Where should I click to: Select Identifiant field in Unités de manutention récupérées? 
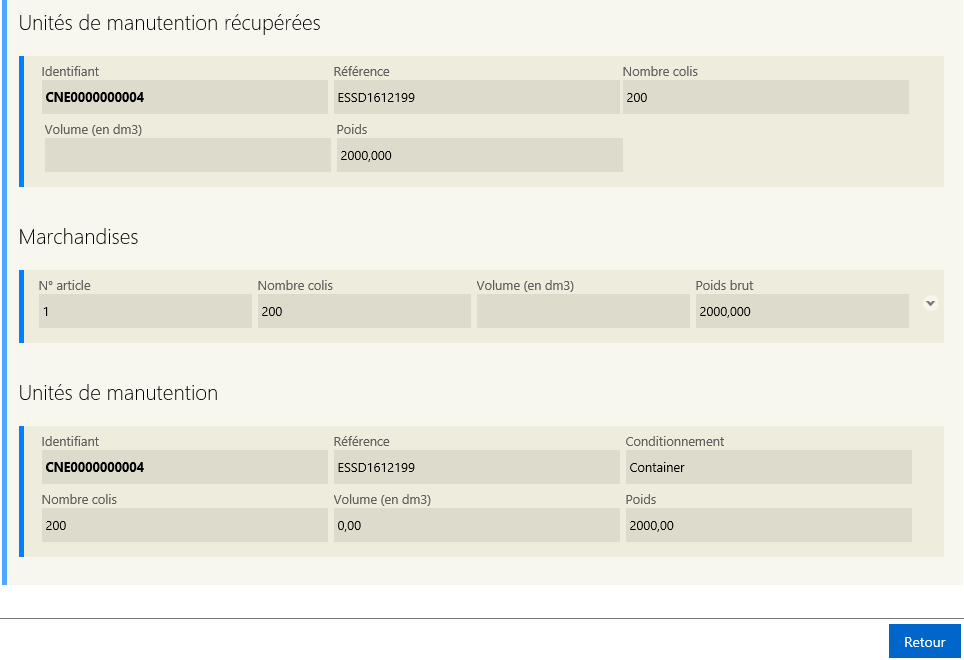pyautogui.click(x=184, y=97)
